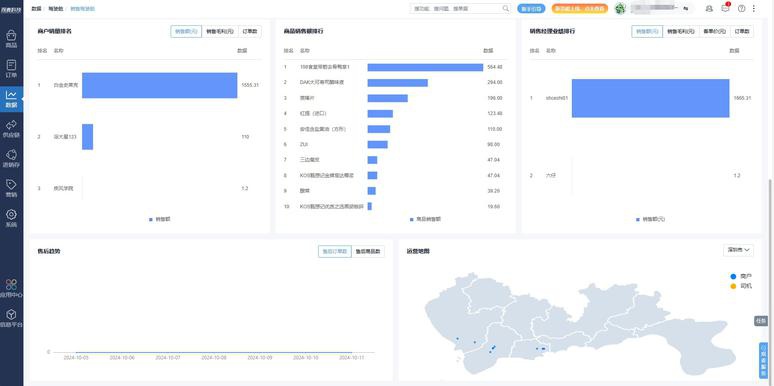Open the help question-mark icon
This screenshot has width=774, height=386.
point(741,8)
